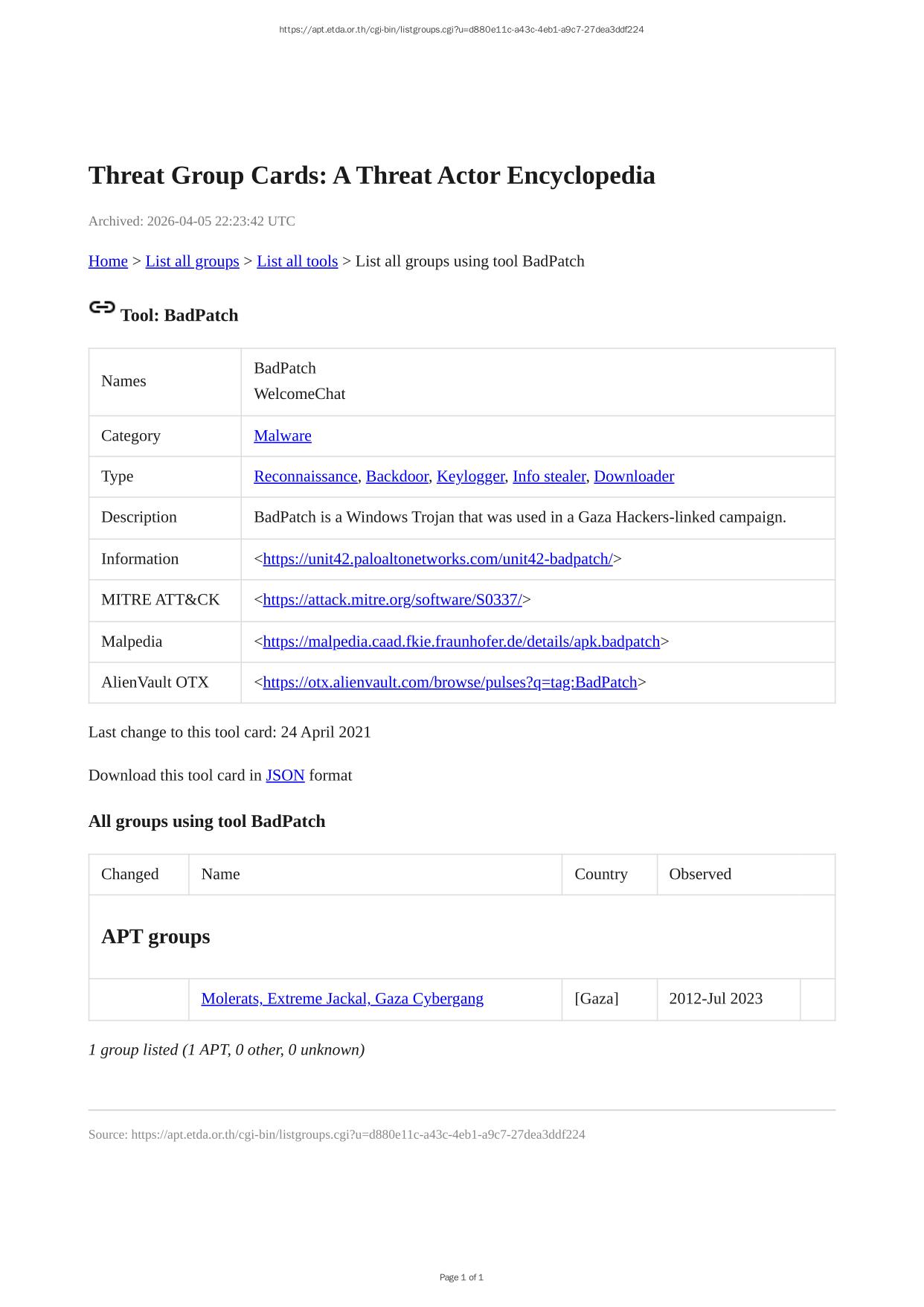Open the MITRE ATT&CK S0337 link

click(x=392, y=600)
